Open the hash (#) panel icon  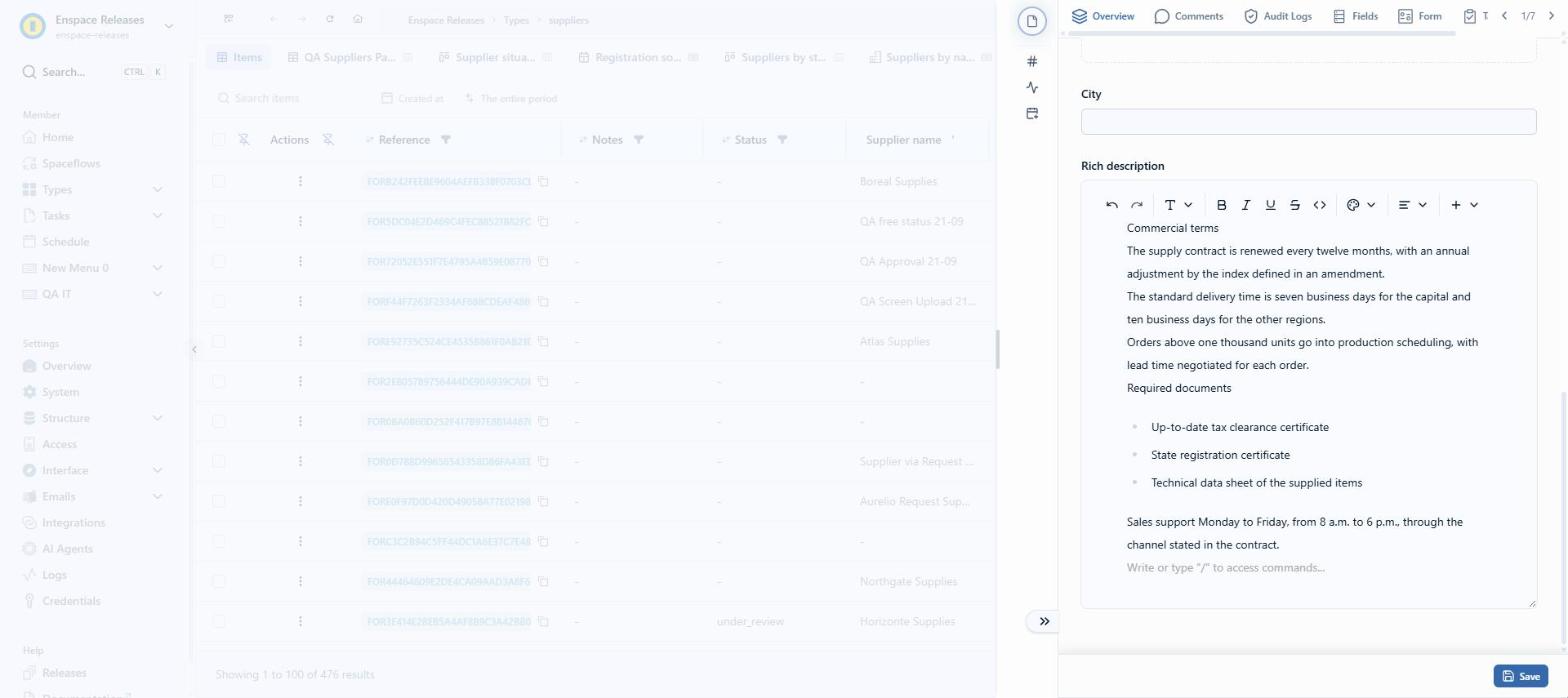(1032, 62)
